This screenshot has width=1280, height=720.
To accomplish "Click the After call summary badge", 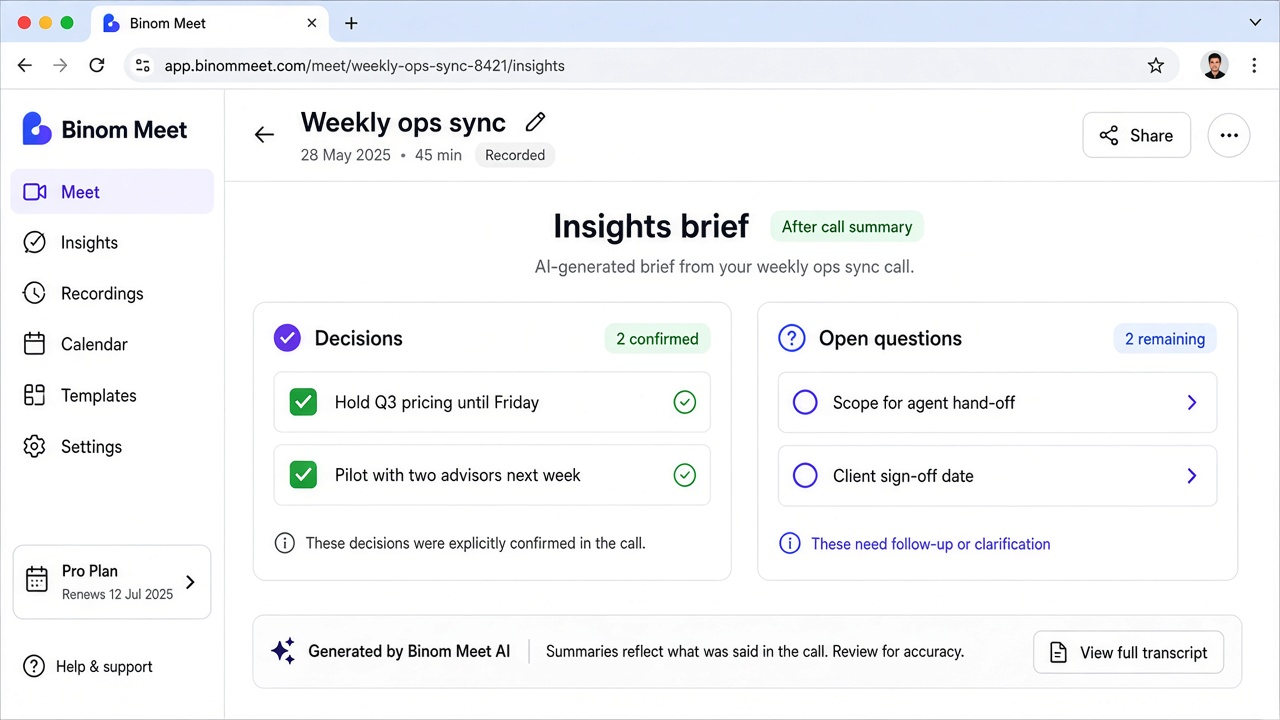I will click(x=847, y=227).
